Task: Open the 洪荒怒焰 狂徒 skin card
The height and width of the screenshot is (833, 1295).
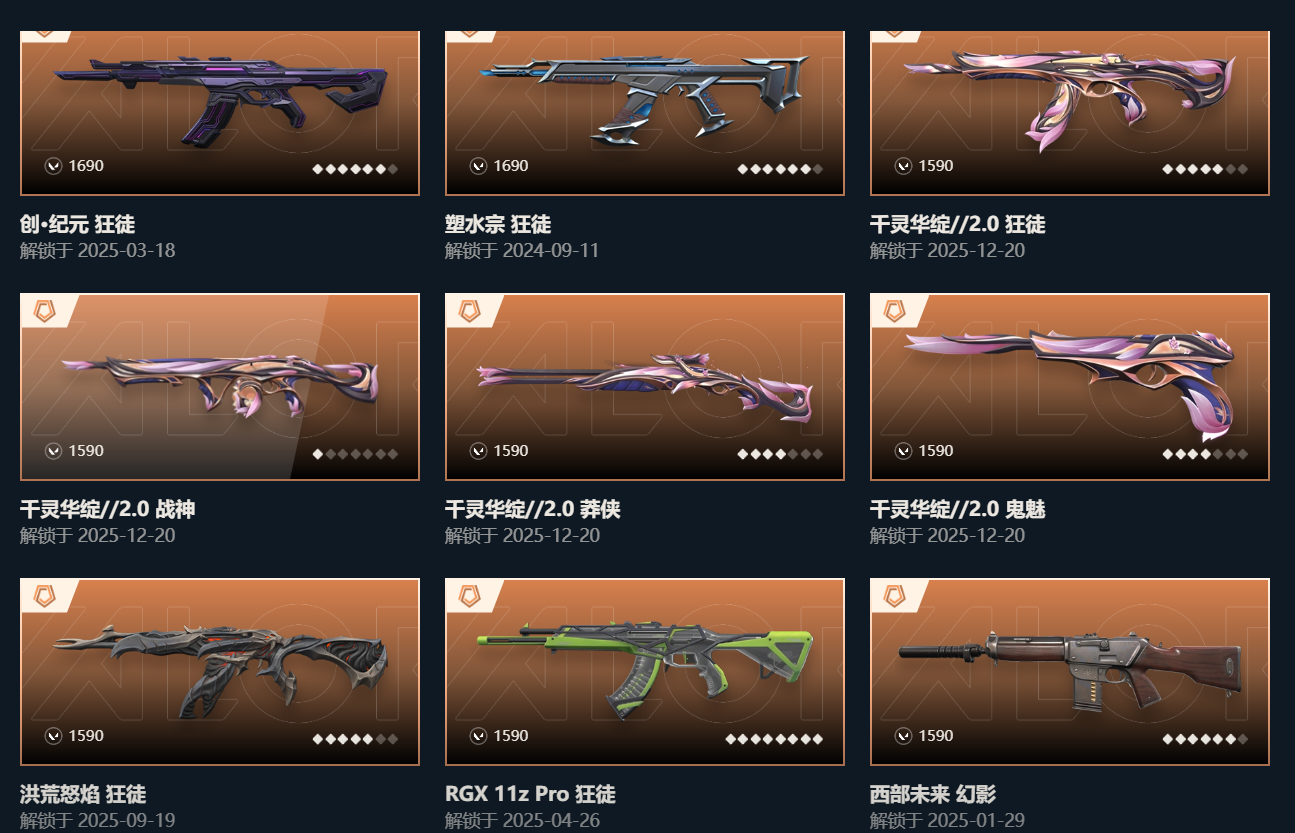Action: [220, 672]
